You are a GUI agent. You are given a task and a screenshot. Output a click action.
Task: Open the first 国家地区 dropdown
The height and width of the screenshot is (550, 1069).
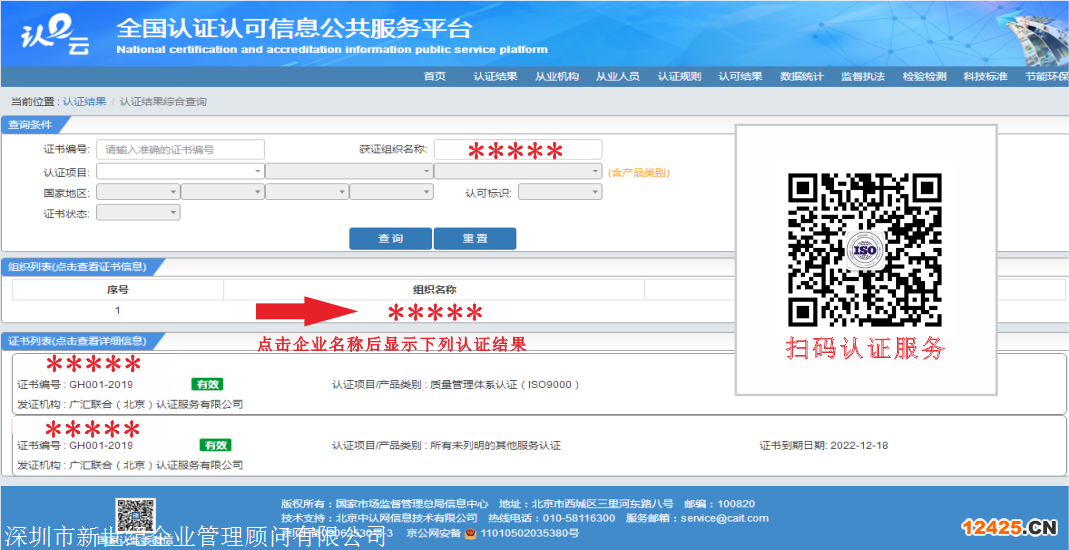(x=138, y=193)
